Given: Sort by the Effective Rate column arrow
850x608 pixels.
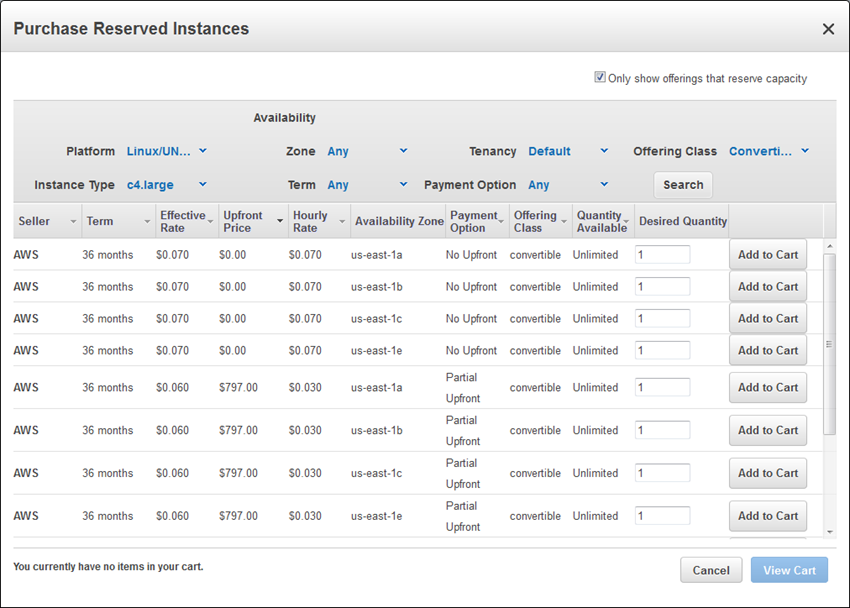Looking at the screenshot, I should pyautogui.click(x=211, y=222).
